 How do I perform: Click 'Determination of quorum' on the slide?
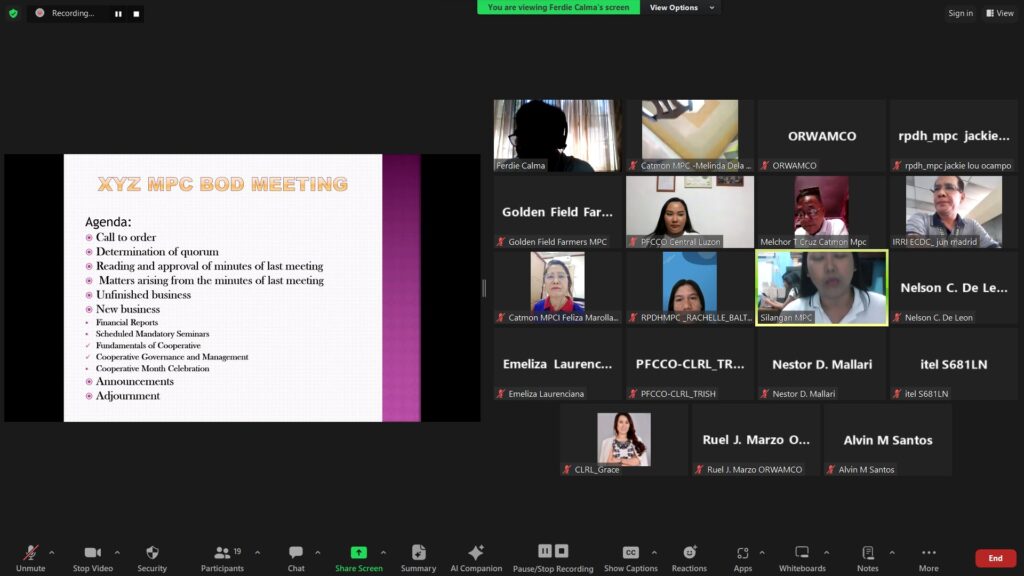[157, 251]
